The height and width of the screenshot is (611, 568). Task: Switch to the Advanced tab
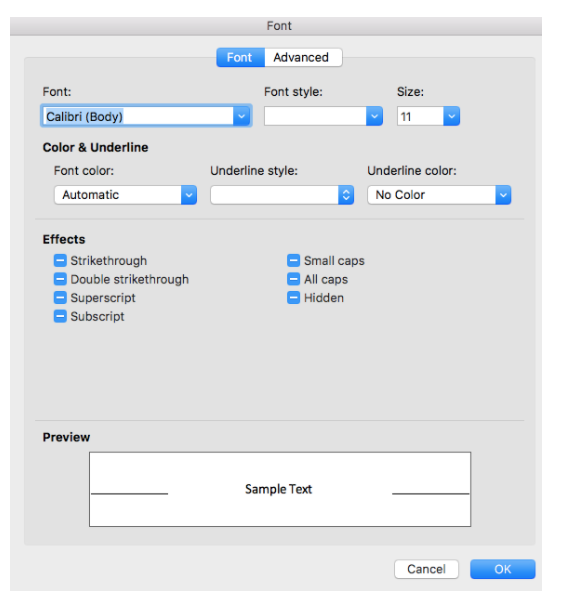pyautogui.click(x=303, y=58)
